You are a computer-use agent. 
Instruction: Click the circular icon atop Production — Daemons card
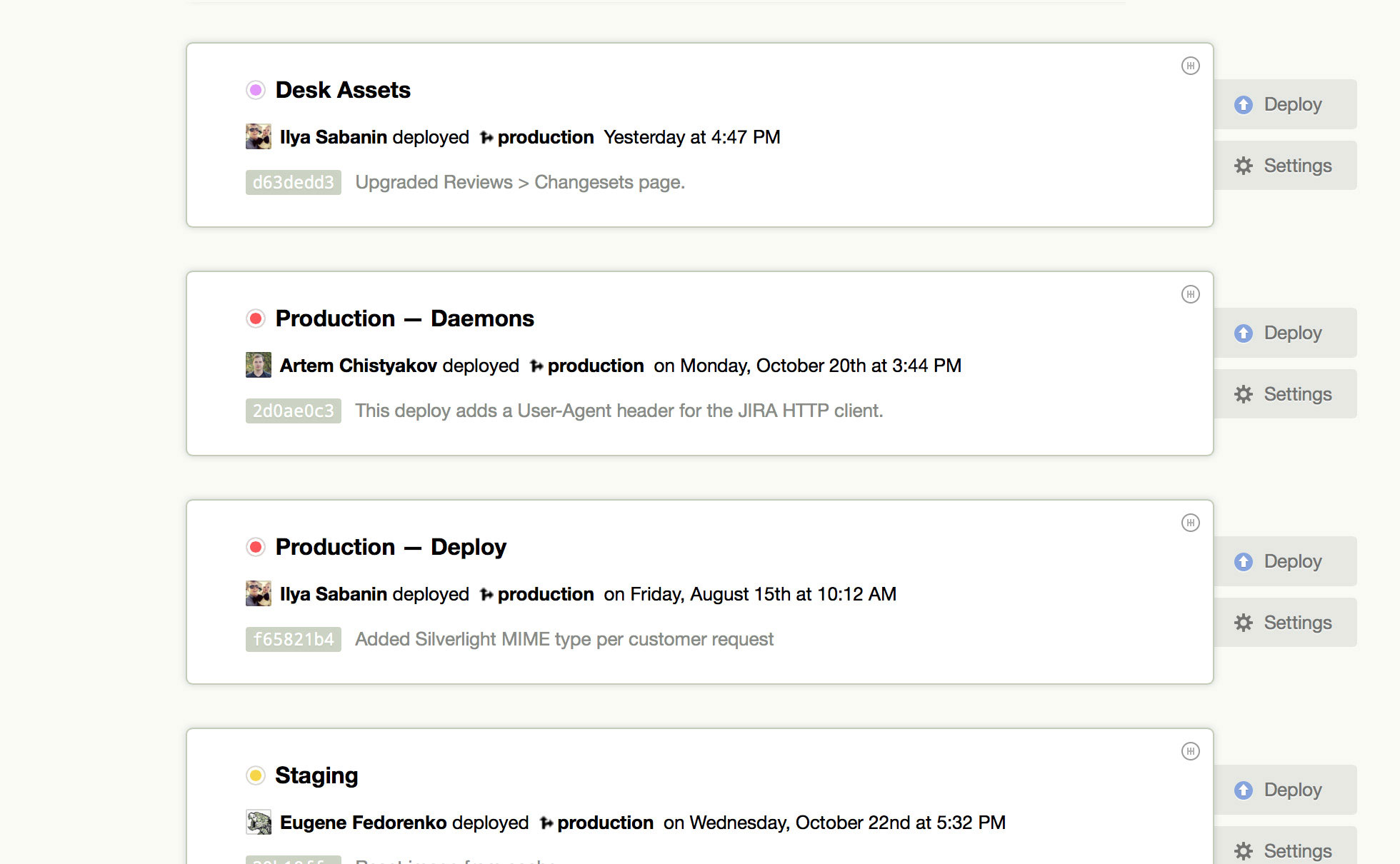1190,294
